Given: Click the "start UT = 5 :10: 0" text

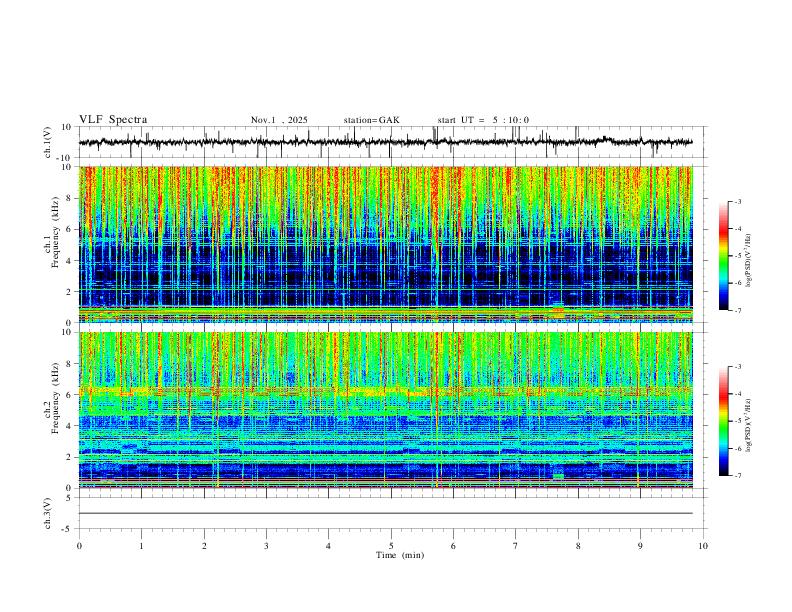Looking at the screenshot, I should point(483,120).
